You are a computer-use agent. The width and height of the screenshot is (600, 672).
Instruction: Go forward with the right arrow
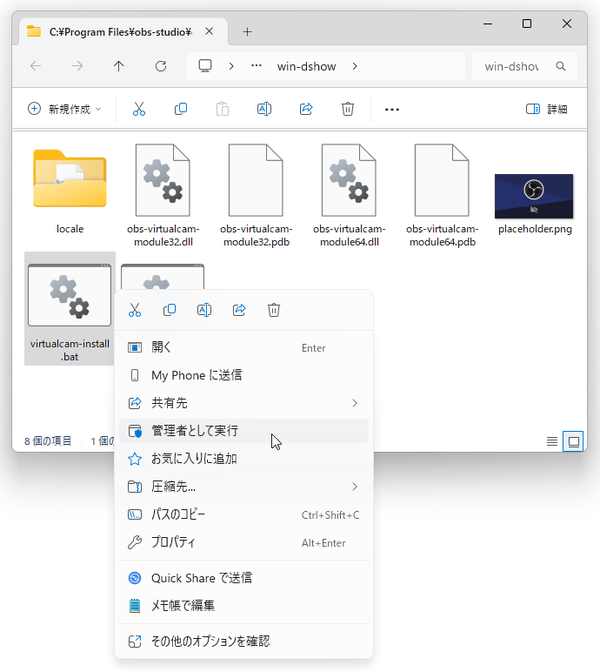[77, 66]
